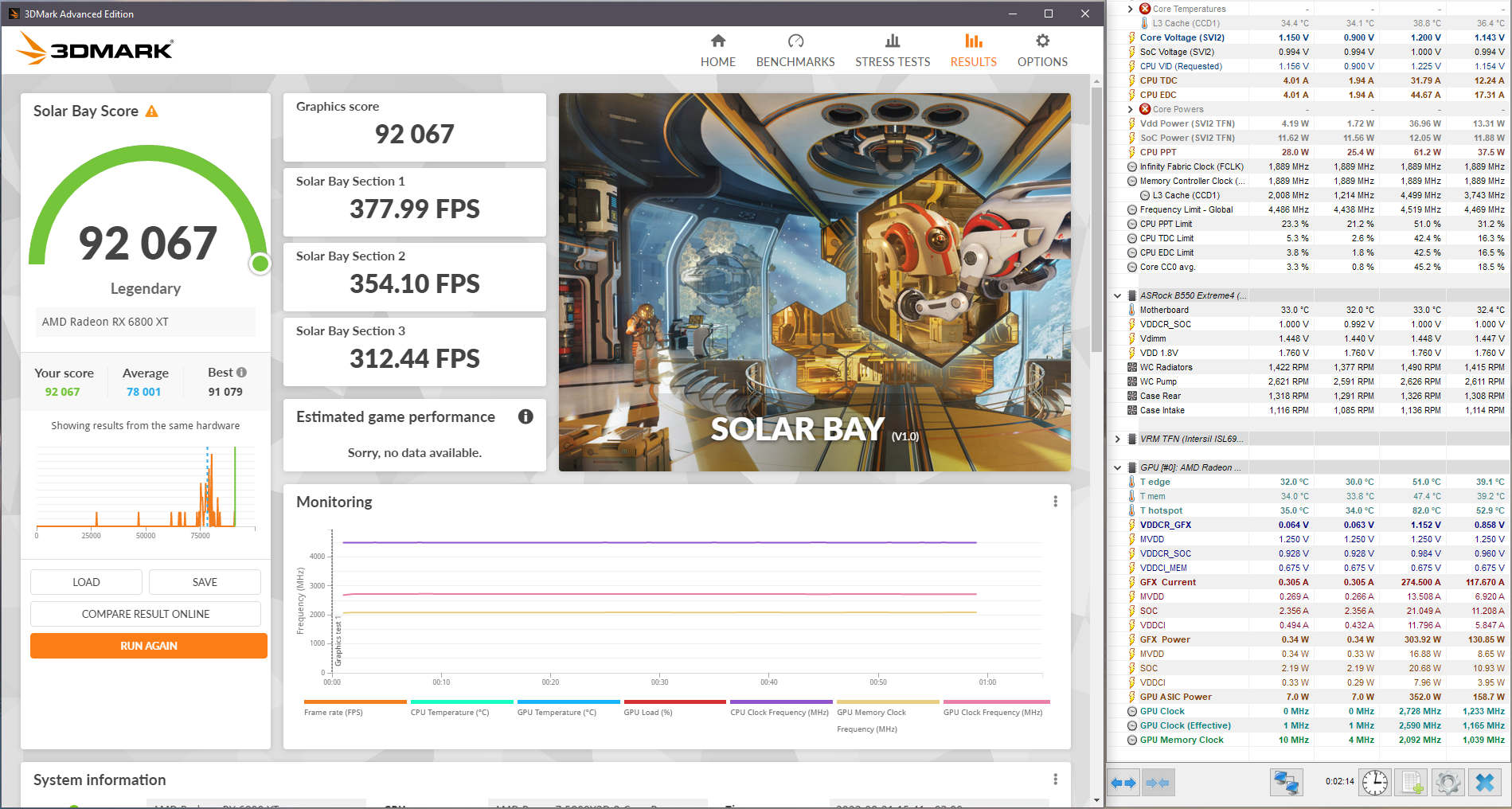Click the logging sheet icon in HWiNFO
The image size is (1512, 809).
[x=1412, y=783]
